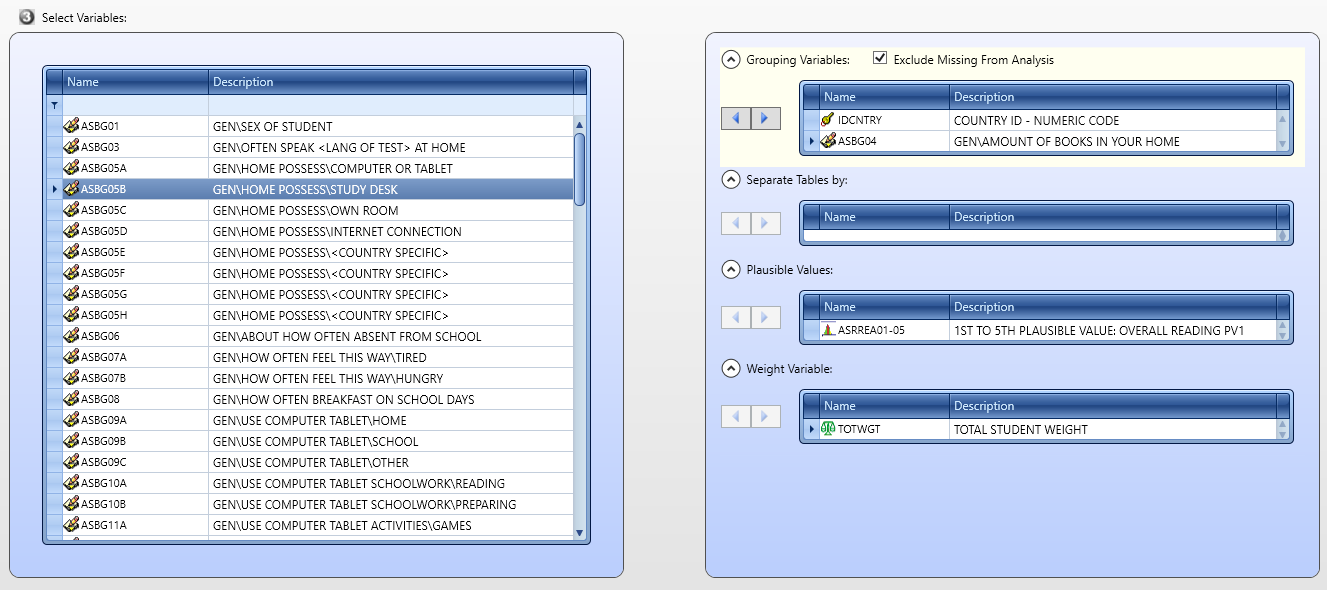Click left arrow button for Plausible Values

click(736, 317)
